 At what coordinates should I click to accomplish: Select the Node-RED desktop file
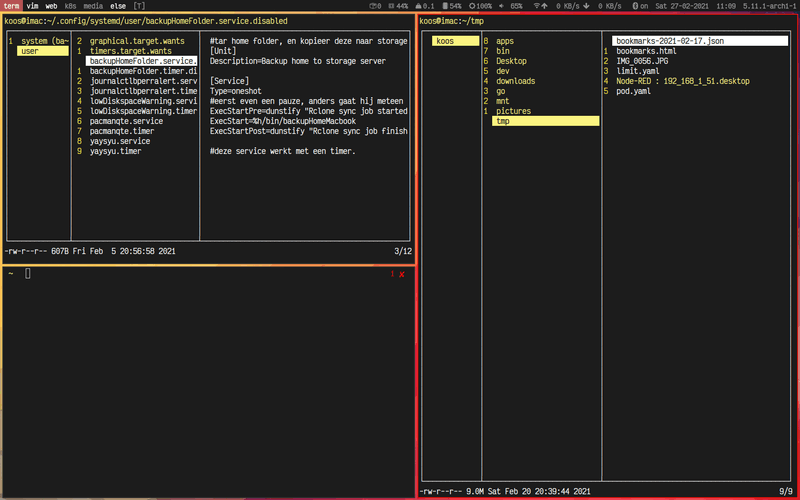pyautogui.click(x=683, y=81)
